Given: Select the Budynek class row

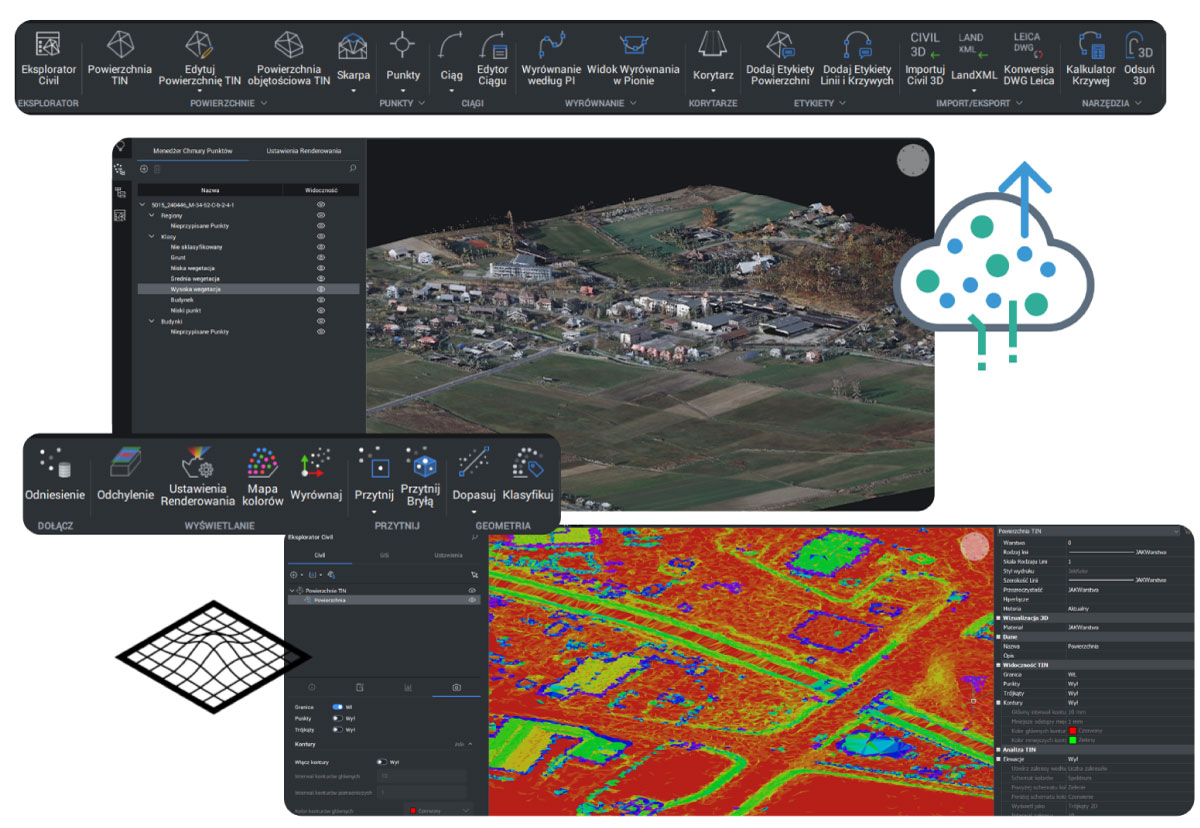Looking at the screenshot, I should 182,300.
